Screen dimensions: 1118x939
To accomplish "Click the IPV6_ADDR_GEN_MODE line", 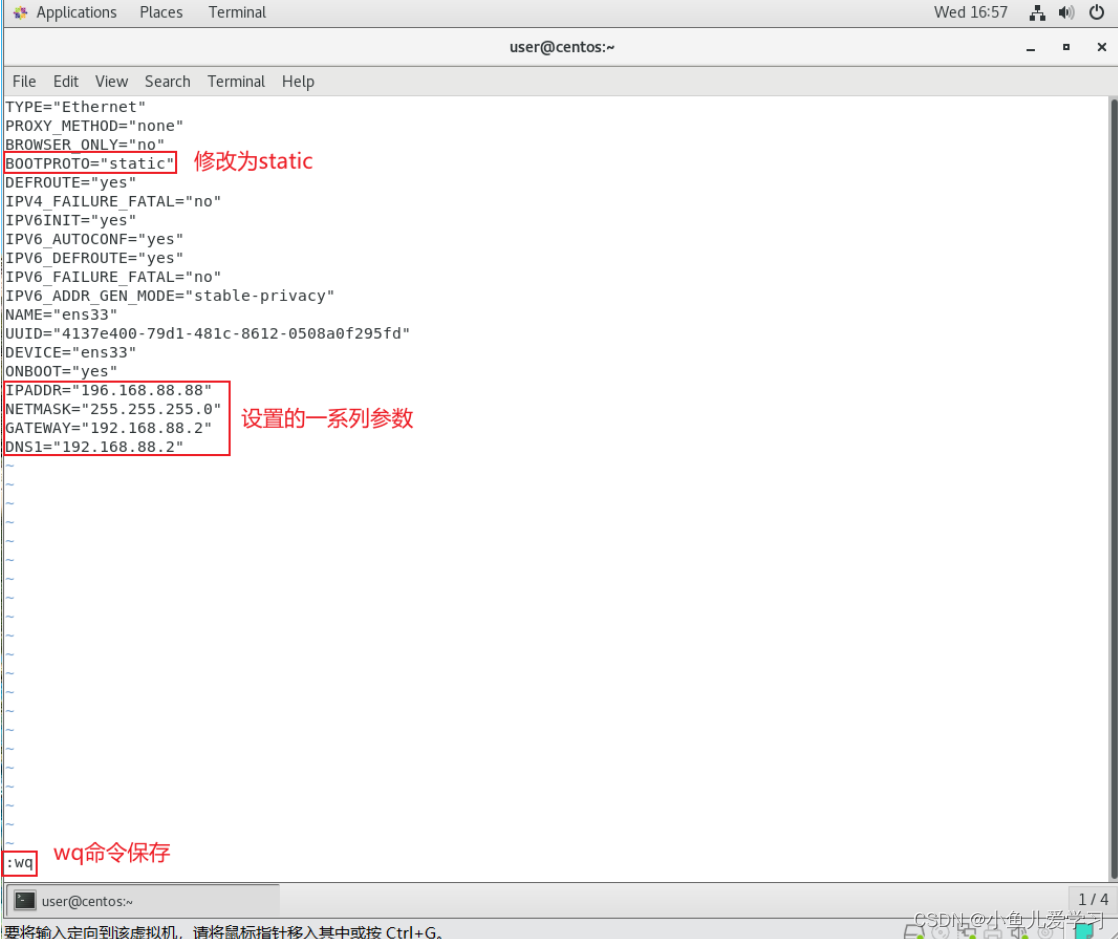I will click(x=170, y=296).
